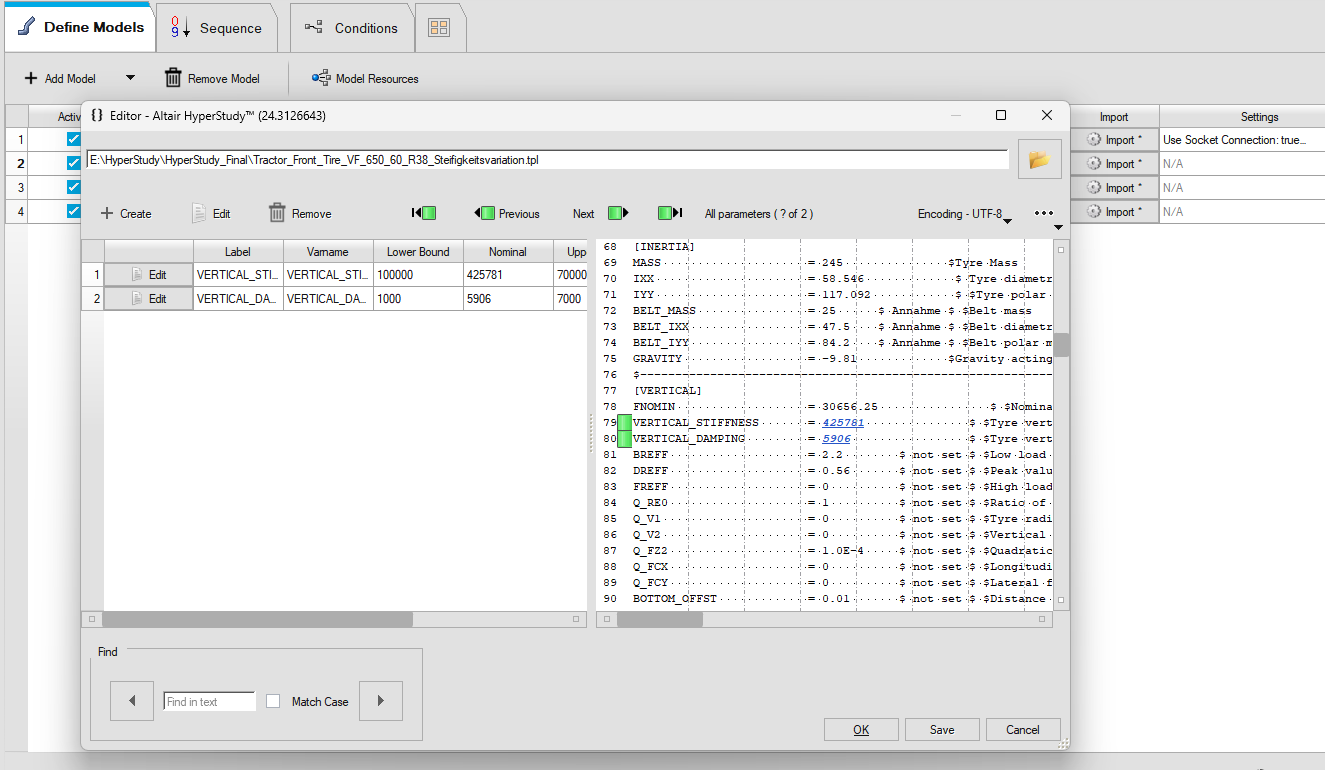Go to the Previous parameter
The height and width of the screenshot is (770, 1325).
coord(507,213)
